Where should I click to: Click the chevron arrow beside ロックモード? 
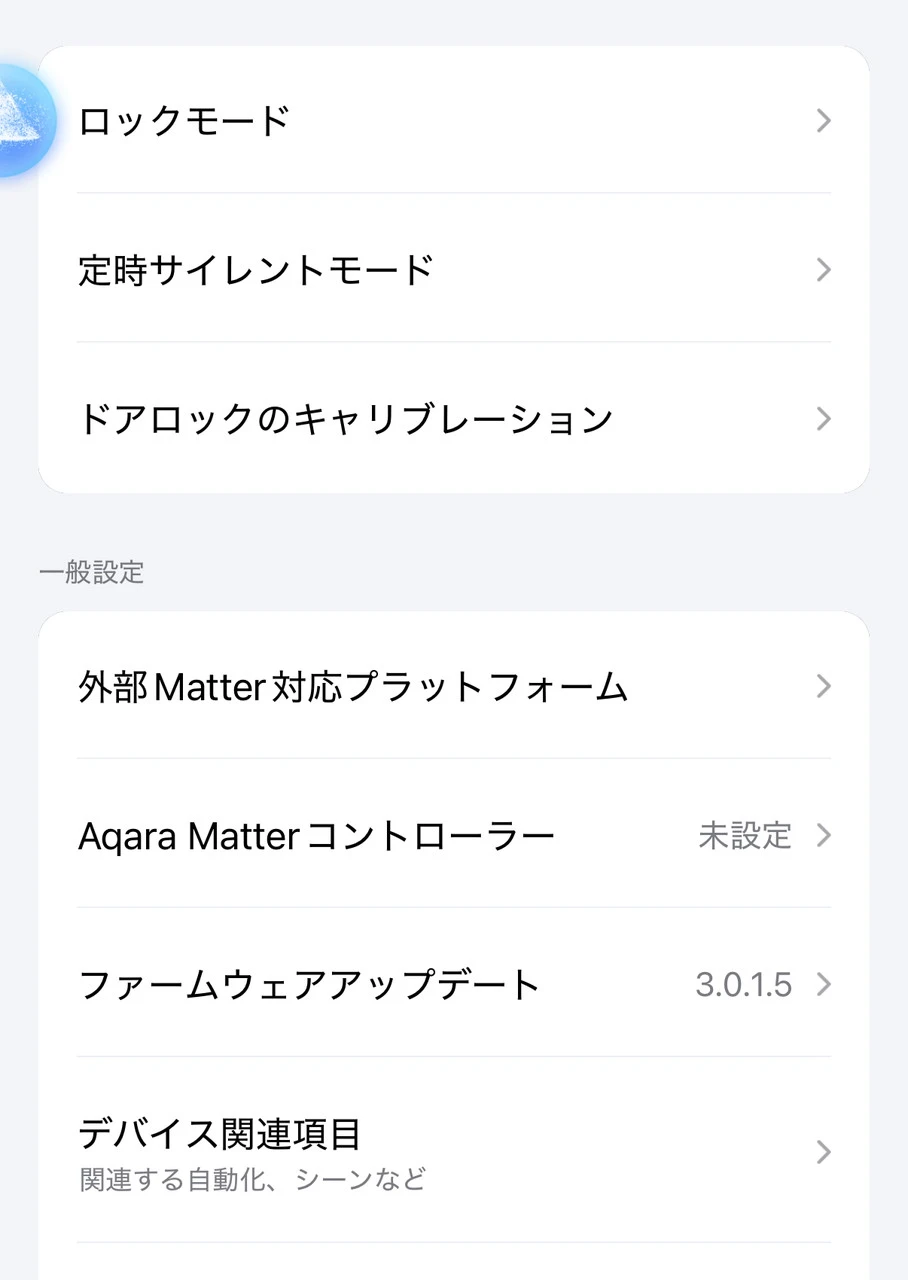(823, 121)
